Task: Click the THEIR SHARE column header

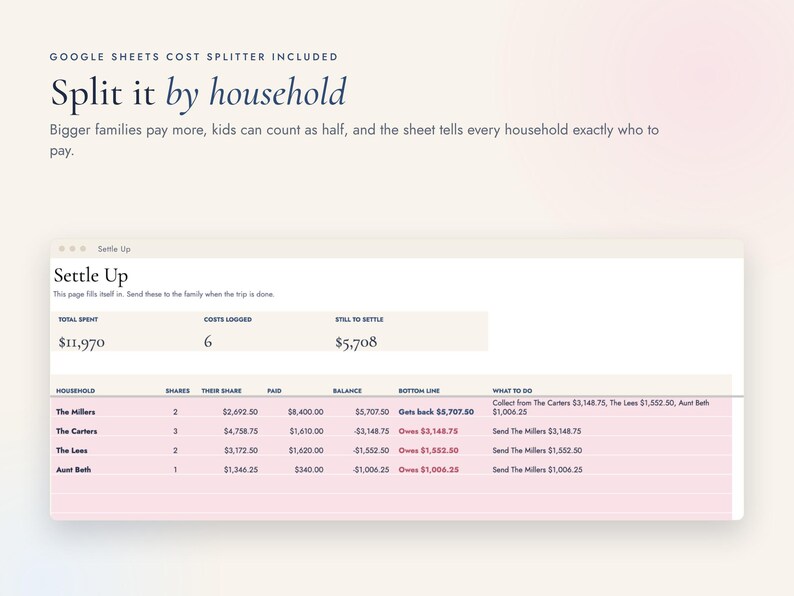Action: (x=221, y=391)
